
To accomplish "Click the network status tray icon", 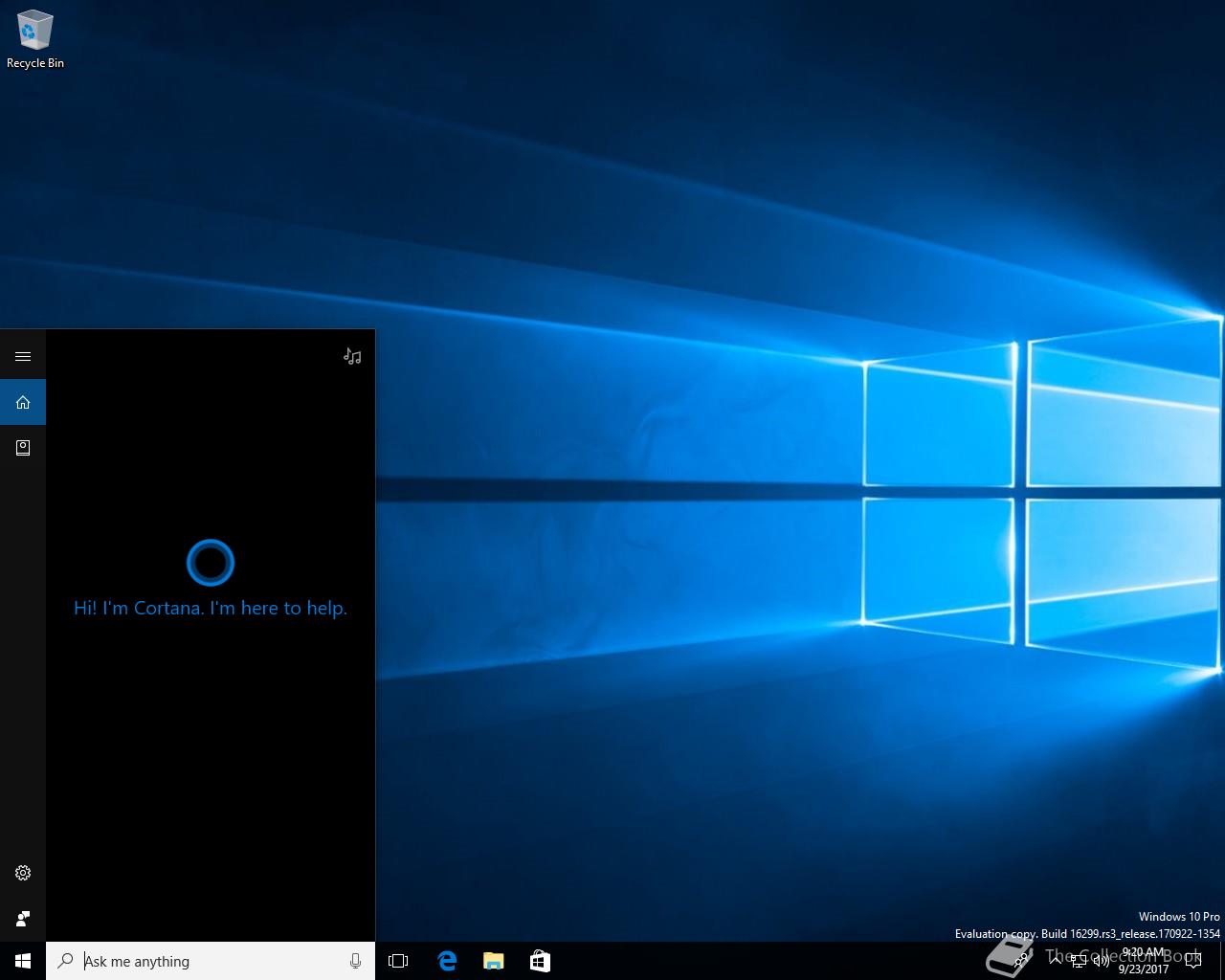I will [x=1079, y=961].
